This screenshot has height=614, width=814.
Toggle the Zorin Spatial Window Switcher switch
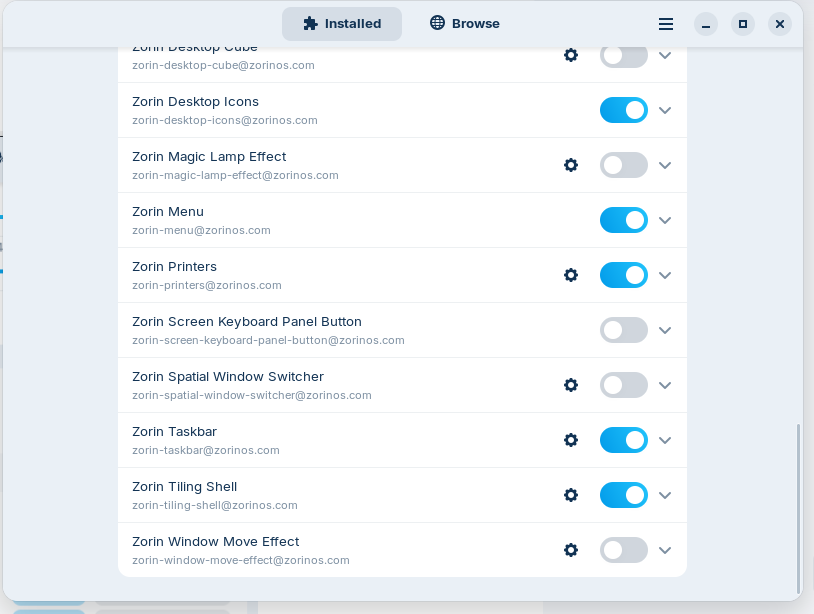coord(623,385)
